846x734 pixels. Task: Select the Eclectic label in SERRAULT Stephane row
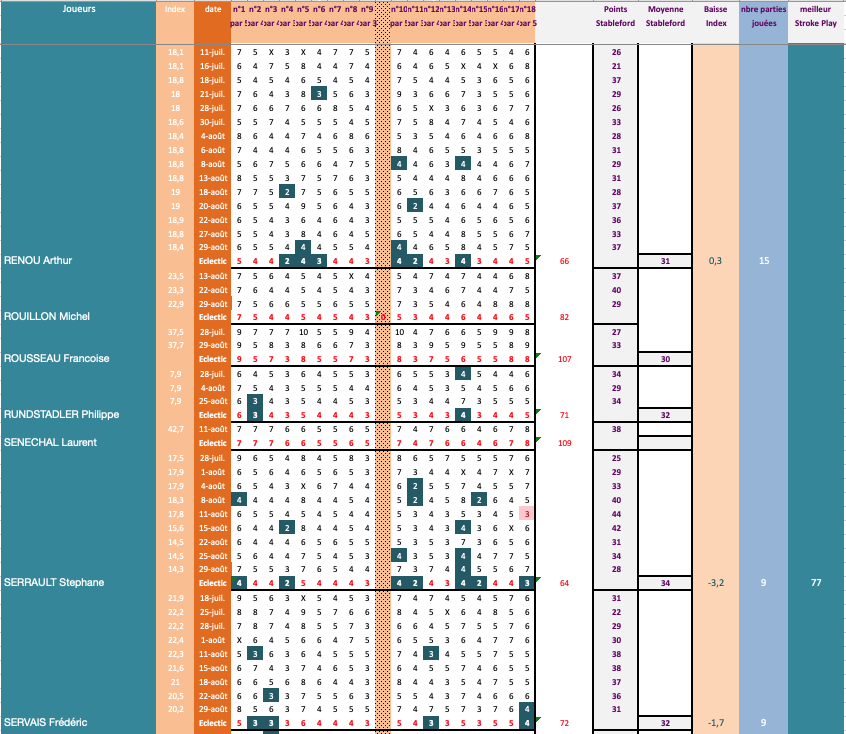(x=213, y=583)
